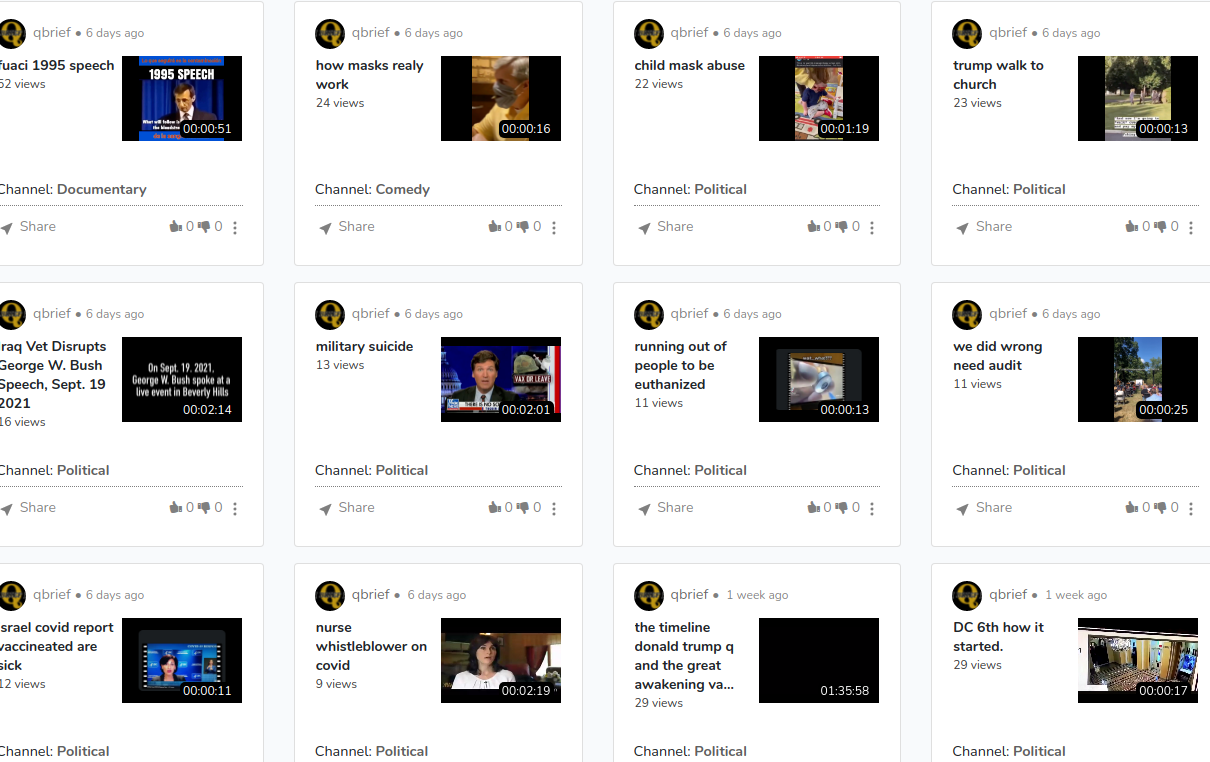Like the George W. Bush Speech video
Image resolution: width=1210 pixels, height=762 pixels.
(175, 508)
